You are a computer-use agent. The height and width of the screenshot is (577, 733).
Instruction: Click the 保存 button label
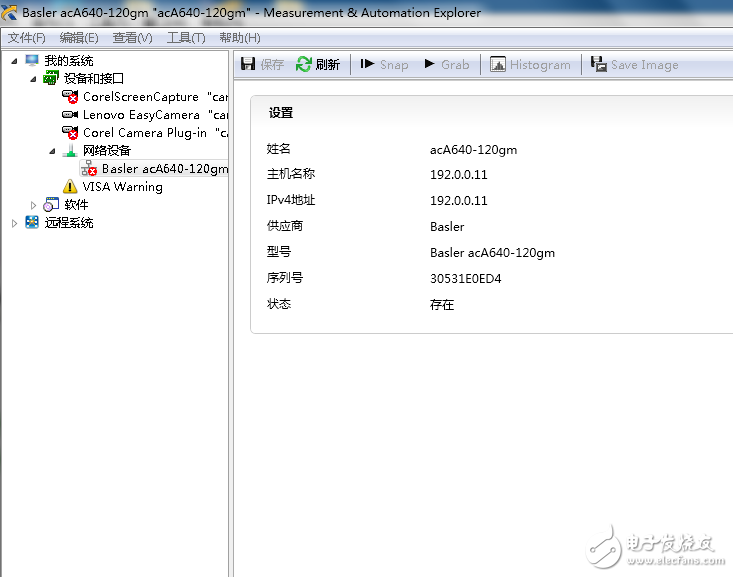(272, 65)
